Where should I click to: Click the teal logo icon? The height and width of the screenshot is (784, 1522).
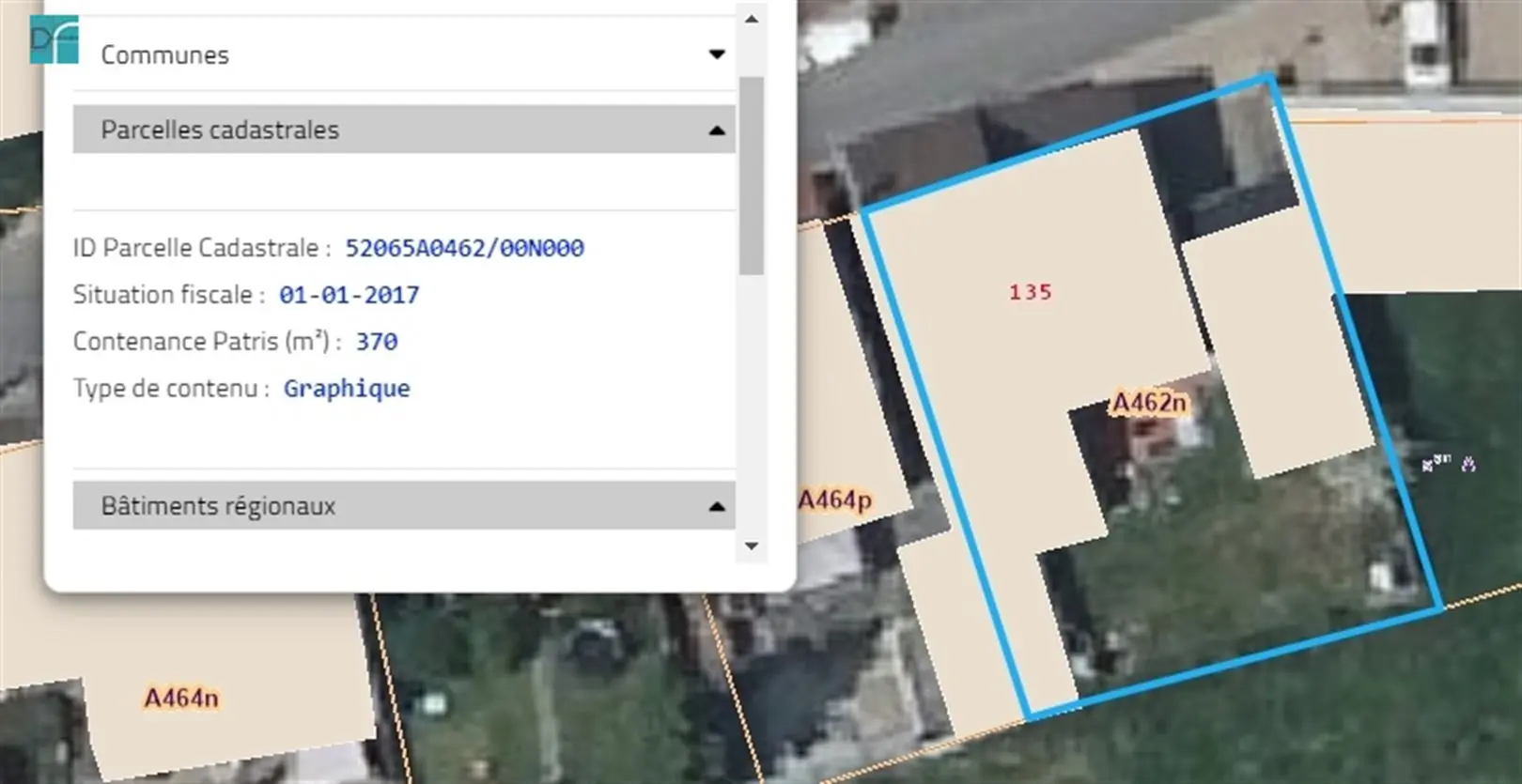click(54, 40)
